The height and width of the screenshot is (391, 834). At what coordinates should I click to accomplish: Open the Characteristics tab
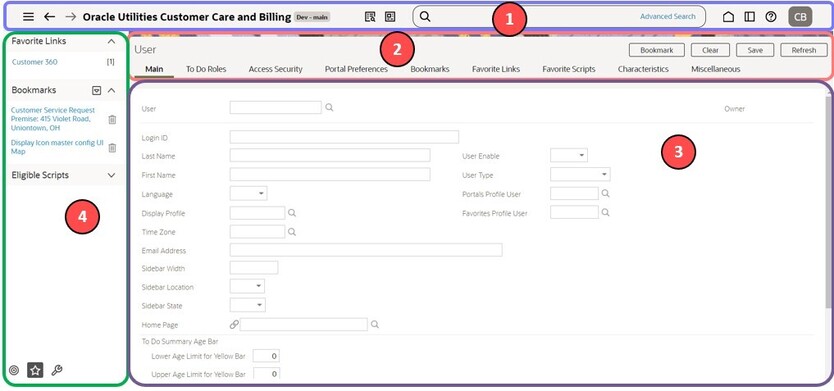(x=643, y=69)
